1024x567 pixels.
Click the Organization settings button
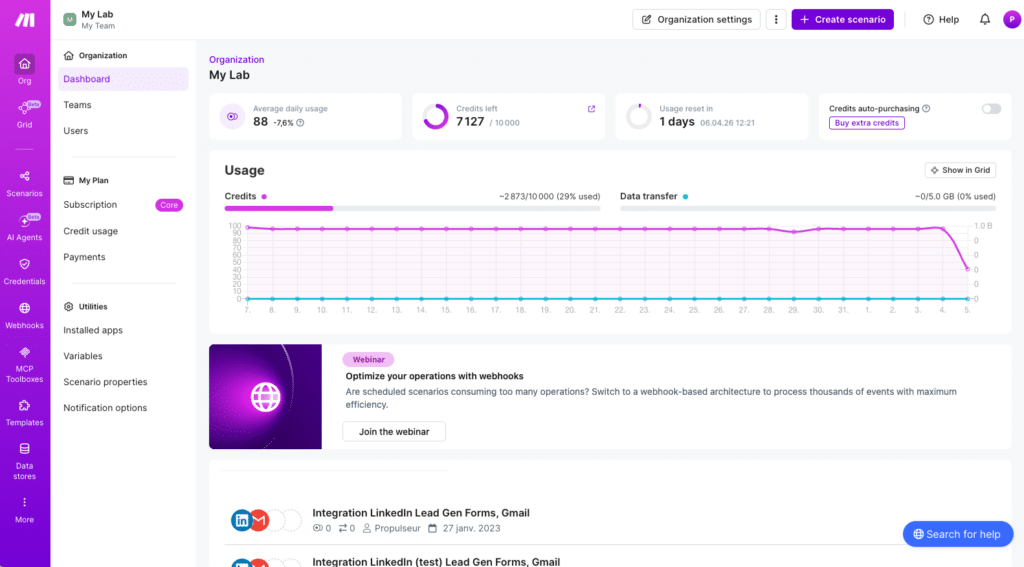point(696,20)
